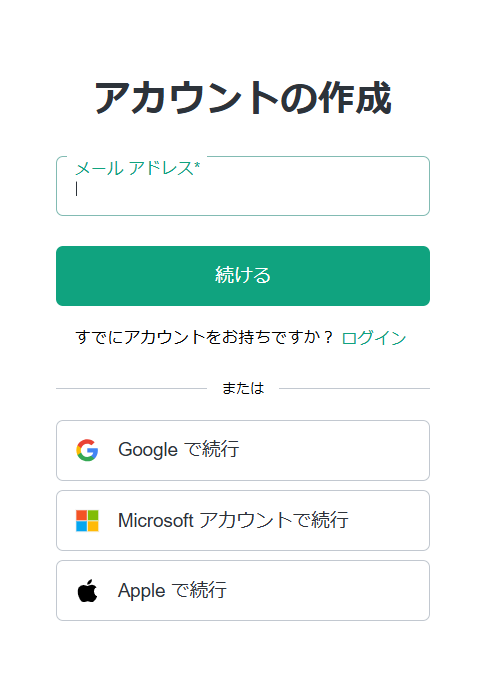
Task: Click the divider line left of または
Action: coord(132,389)
